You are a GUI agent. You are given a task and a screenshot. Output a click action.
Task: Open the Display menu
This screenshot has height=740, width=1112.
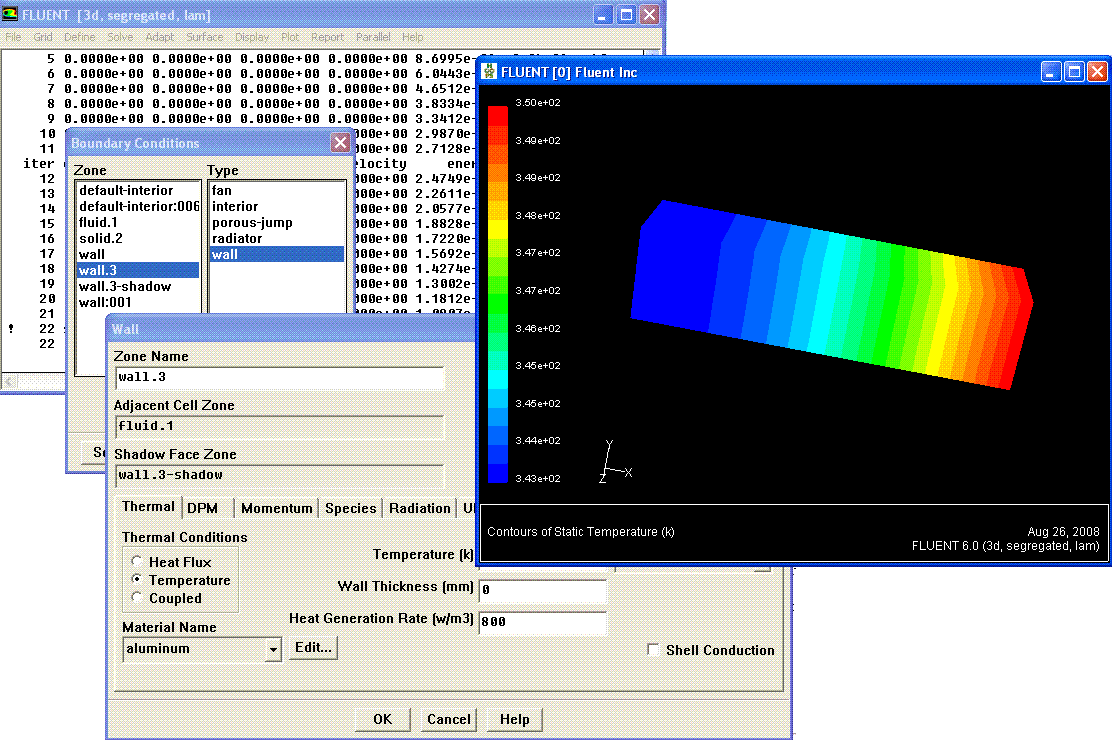[252, 37]
